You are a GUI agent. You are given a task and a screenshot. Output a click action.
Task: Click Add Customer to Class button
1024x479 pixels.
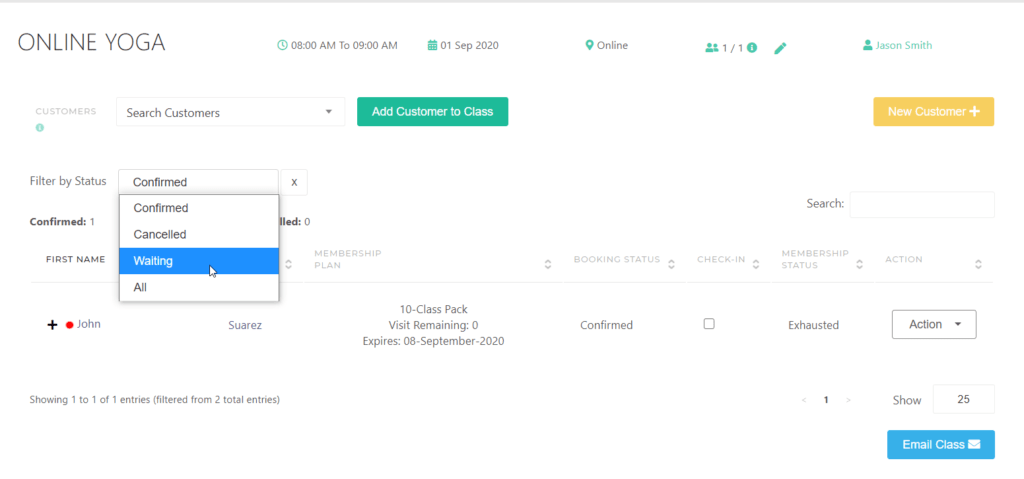432,112
